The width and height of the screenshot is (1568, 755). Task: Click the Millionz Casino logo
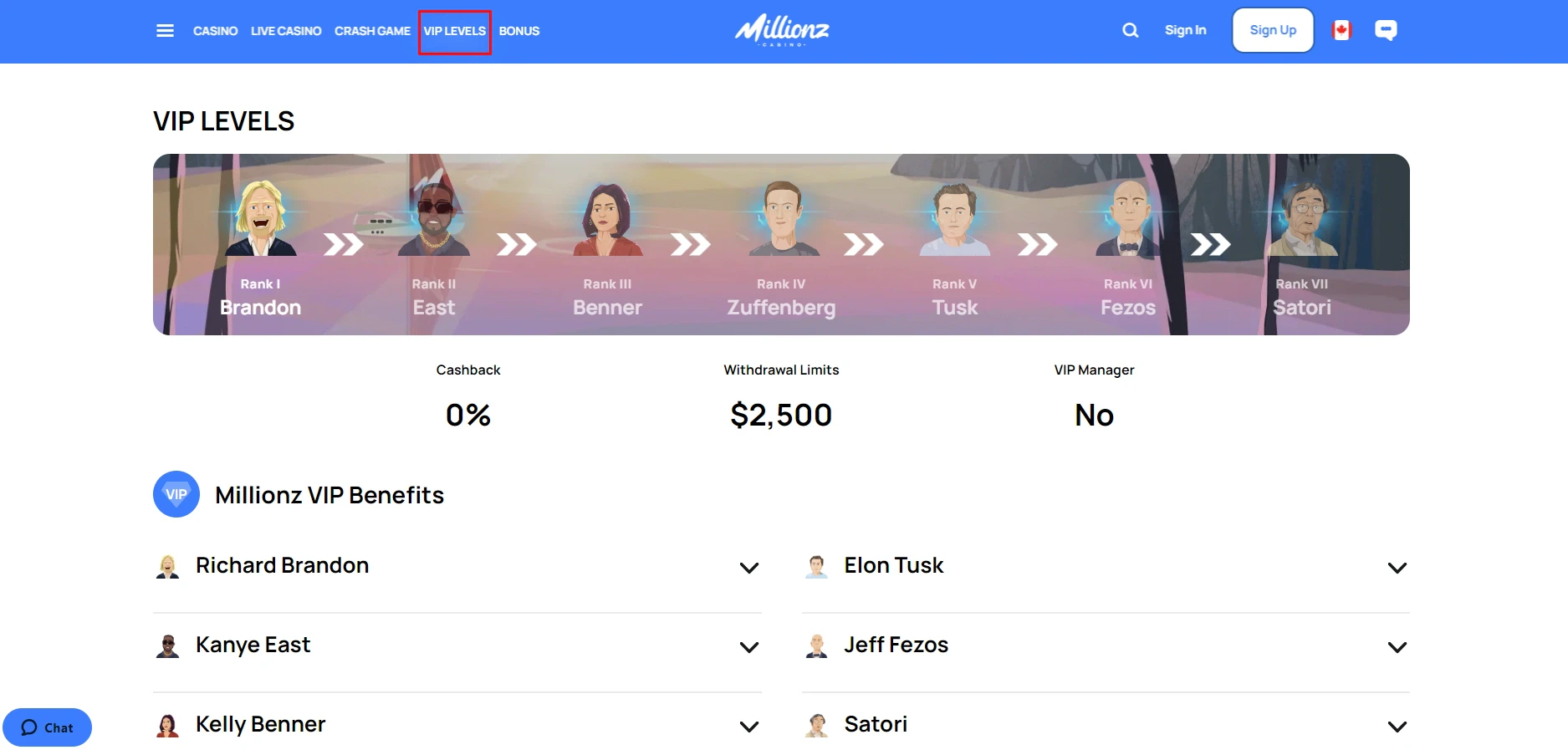point(782,31)
